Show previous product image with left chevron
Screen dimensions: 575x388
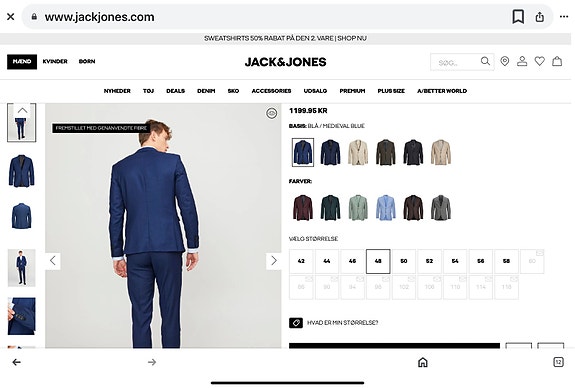[x=53, y=261]
